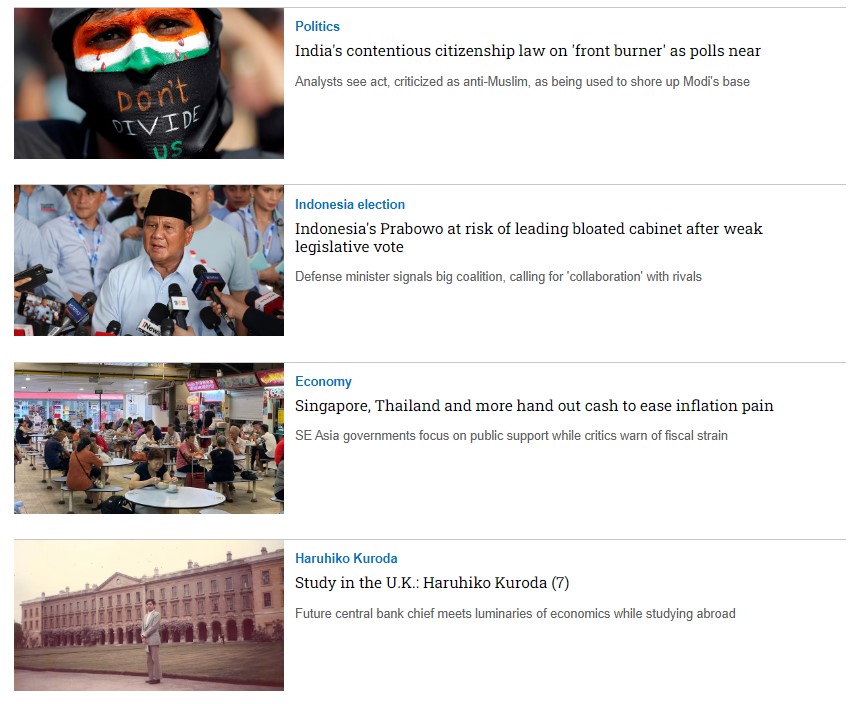Open India's contentious citizenship law headline
Viewport: 863px width, 704px height.
pos(527,51)
